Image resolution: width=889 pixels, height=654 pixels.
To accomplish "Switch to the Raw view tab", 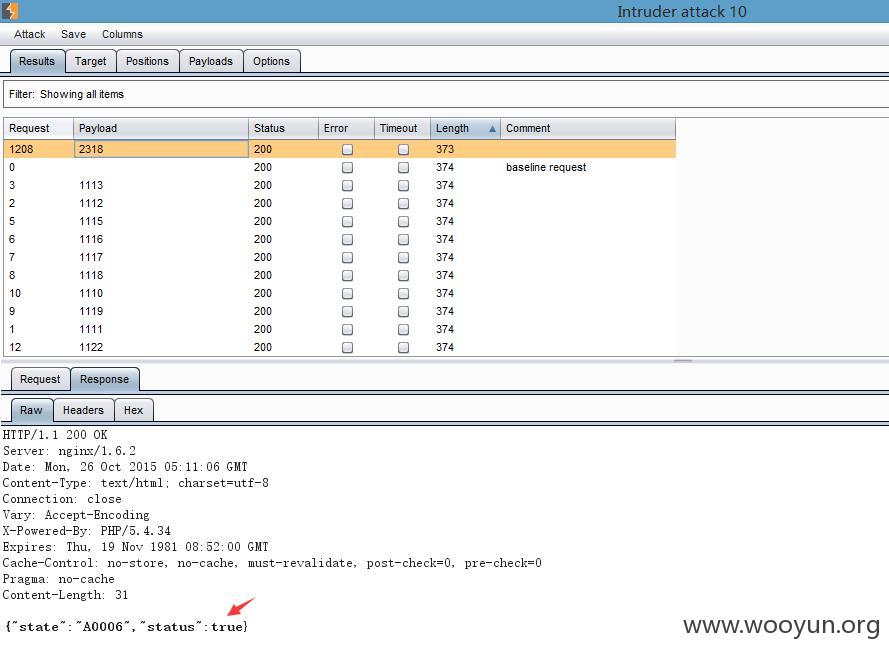I will (x=31, y=410).
